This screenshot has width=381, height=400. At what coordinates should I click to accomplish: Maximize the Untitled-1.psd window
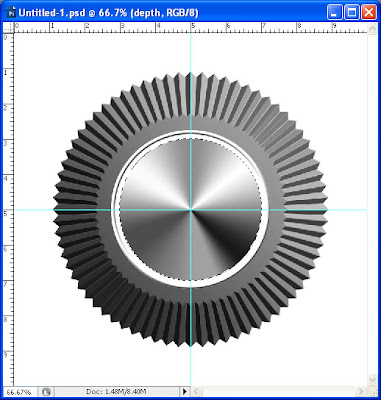pos(352,13)
